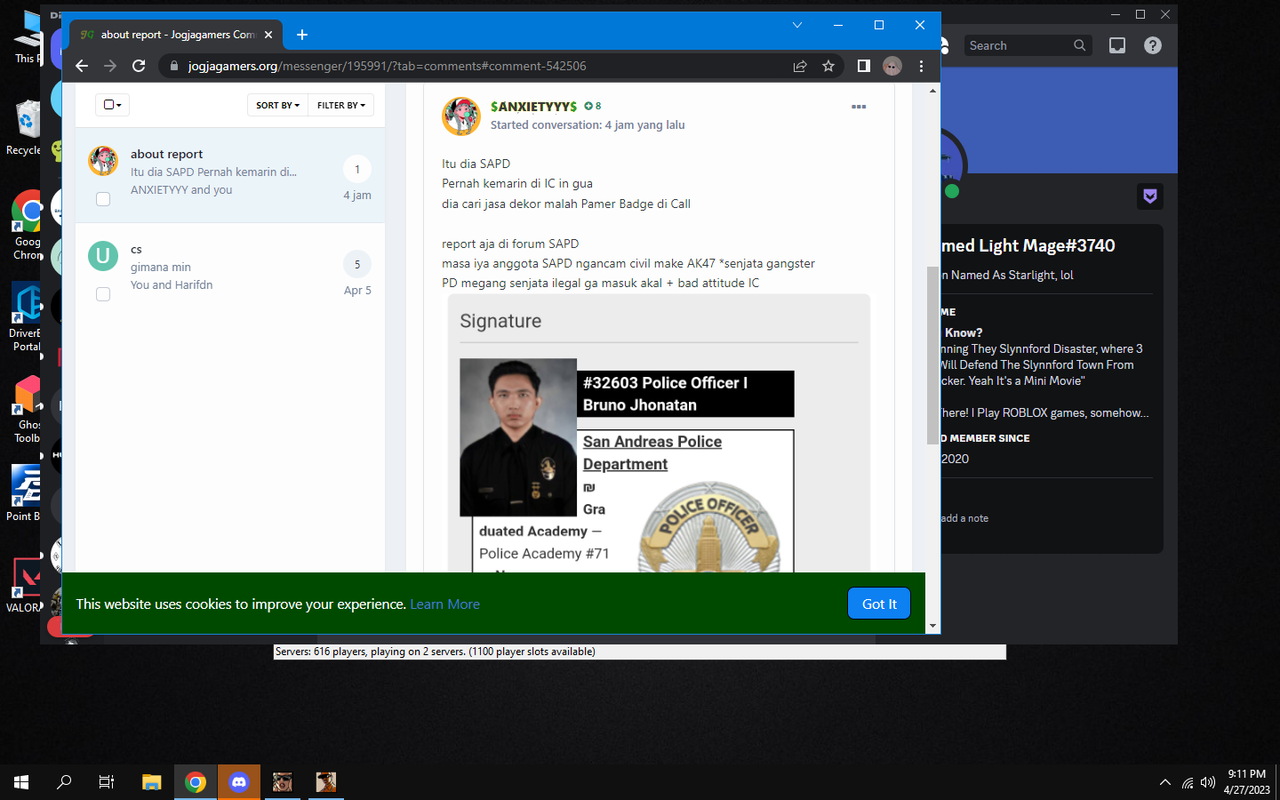Open tab search chevron in Chrome
The width and height of the screenshot is (1280, 800).
tap(797, 25)
